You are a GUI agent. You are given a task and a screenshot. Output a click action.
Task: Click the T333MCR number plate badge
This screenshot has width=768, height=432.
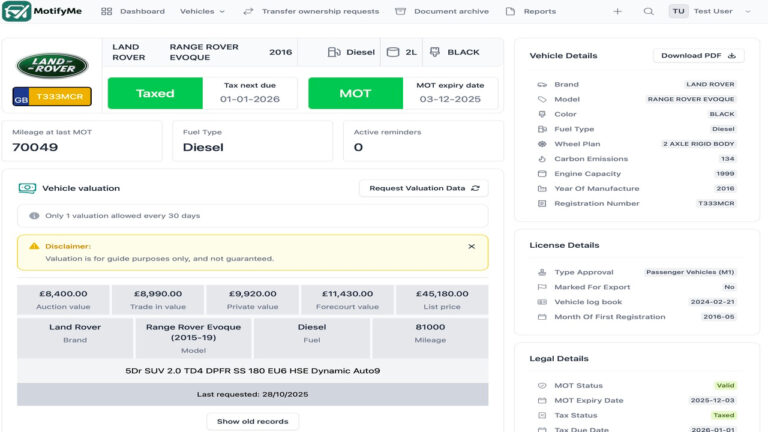[x=52, y=96]
